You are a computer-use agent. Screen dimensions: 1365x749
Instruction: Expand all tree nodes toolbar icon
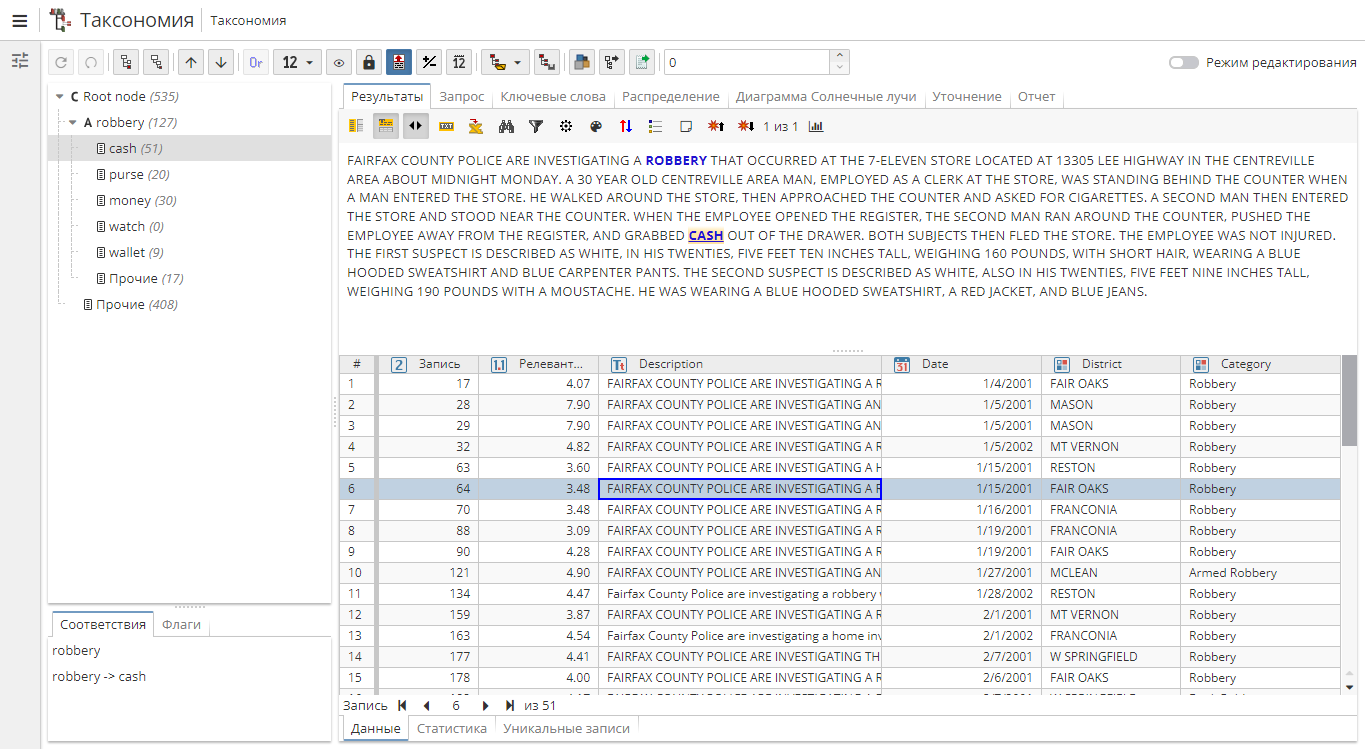126,63
